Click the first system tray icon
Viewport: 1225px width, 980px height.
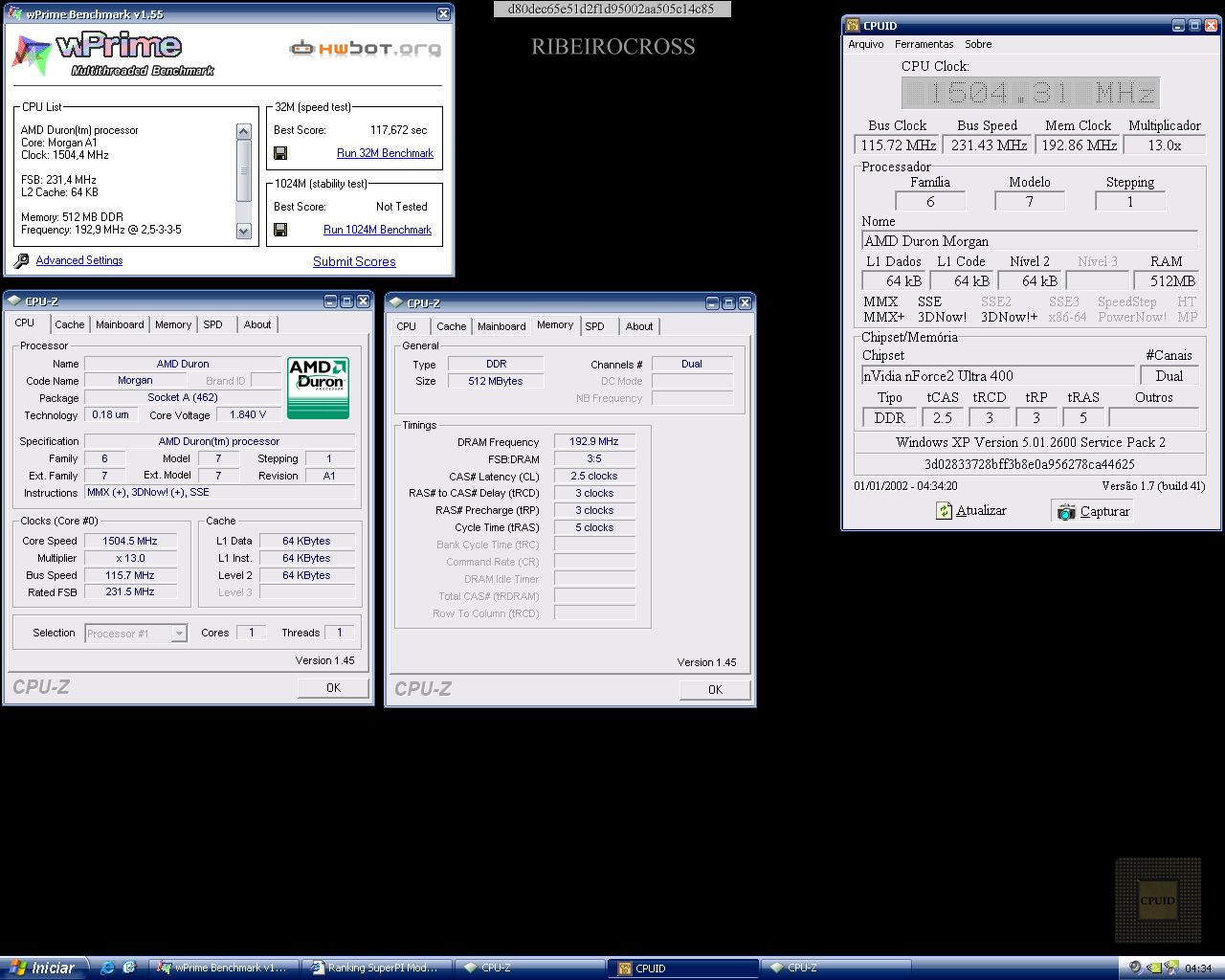(1134, 968)
